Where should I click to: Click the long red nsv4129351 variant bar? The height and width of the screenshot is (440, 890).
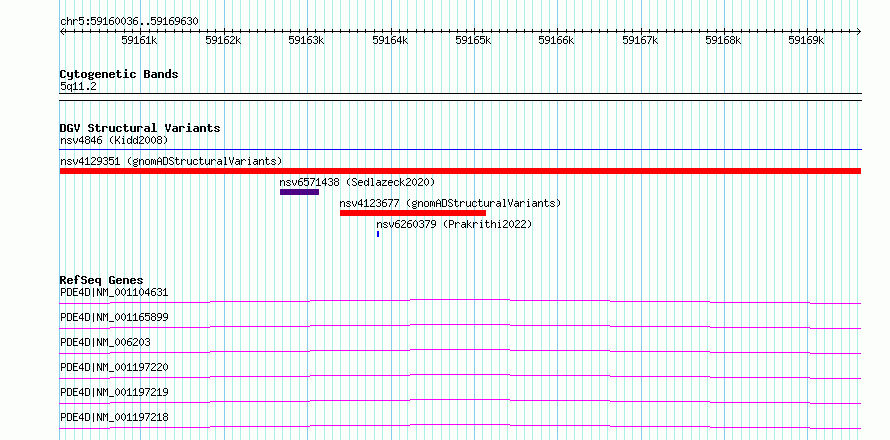pos(460,171)
